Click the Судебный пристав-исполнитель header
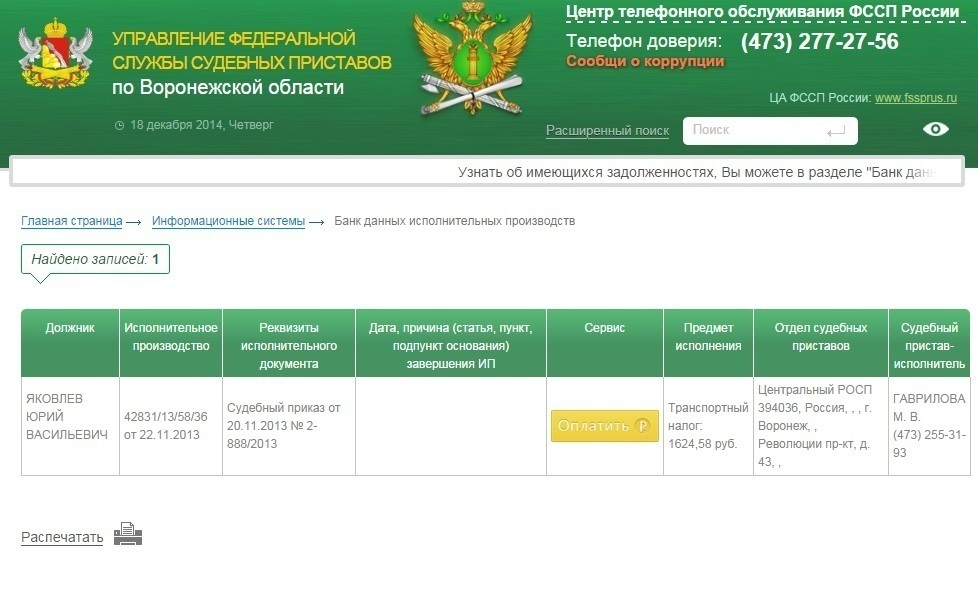This screenshot has height=597, width=978. [929, 342]
